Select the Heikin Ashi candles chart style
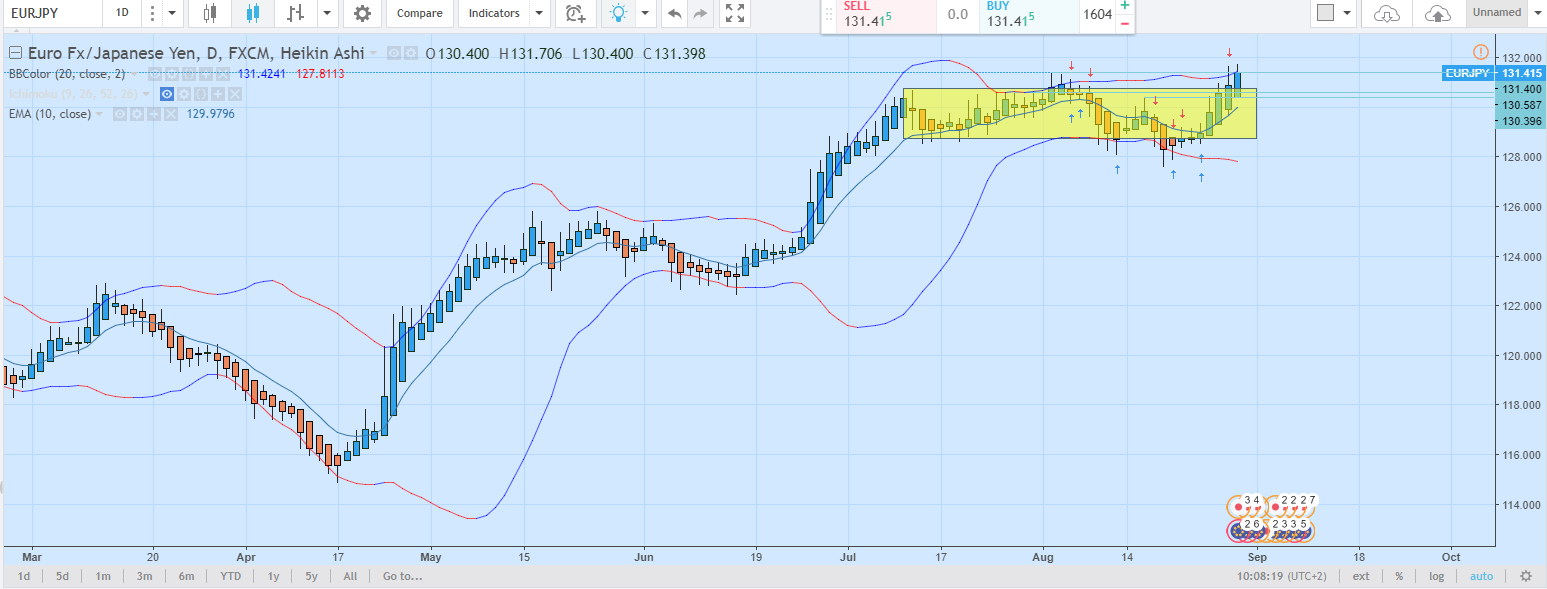 click(x=251, y=13)
